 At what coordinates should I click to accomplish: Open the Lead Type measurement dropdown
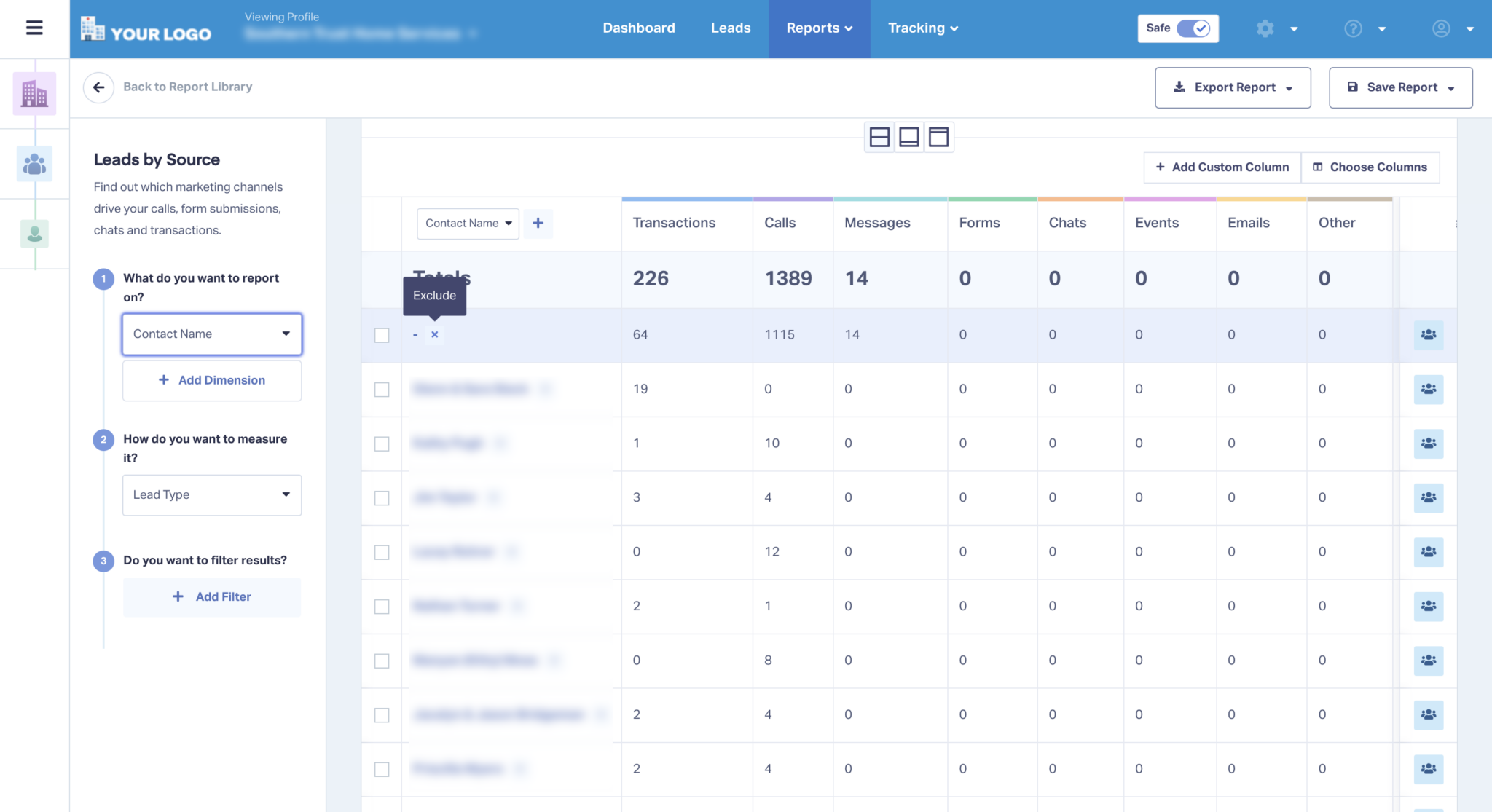click(x=211, y=494)
